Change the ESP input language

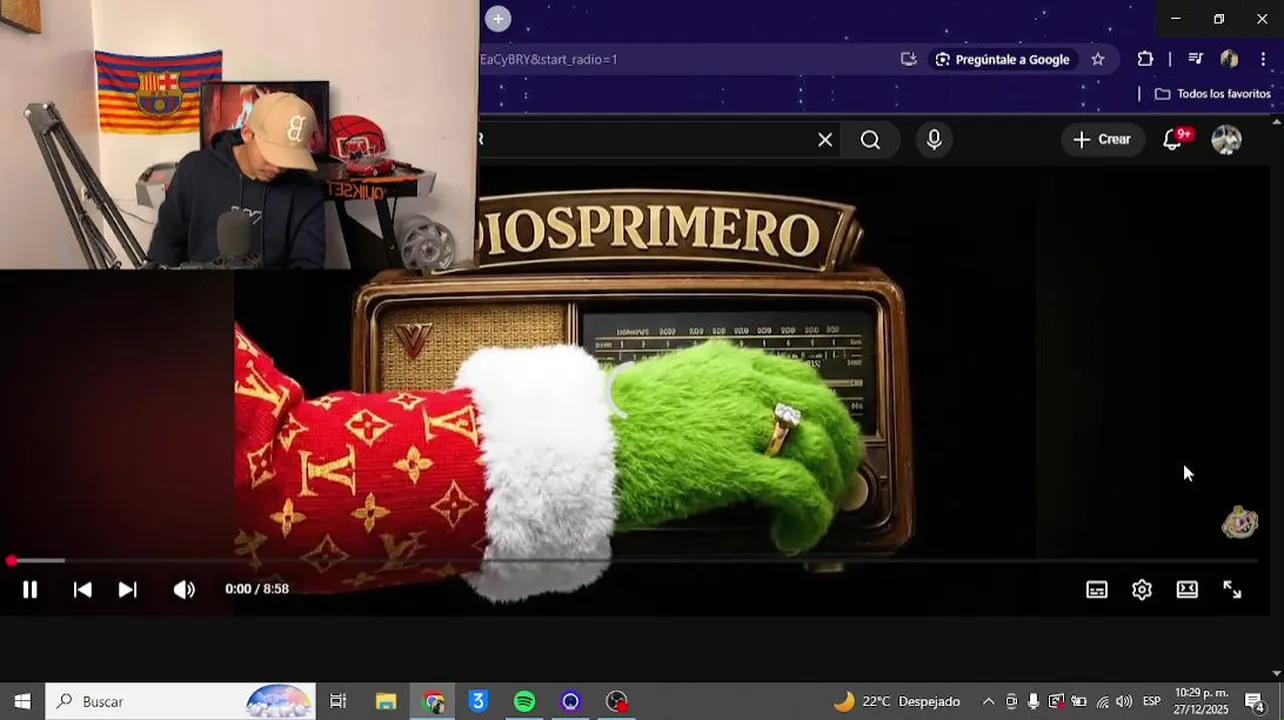point(1151,701)
